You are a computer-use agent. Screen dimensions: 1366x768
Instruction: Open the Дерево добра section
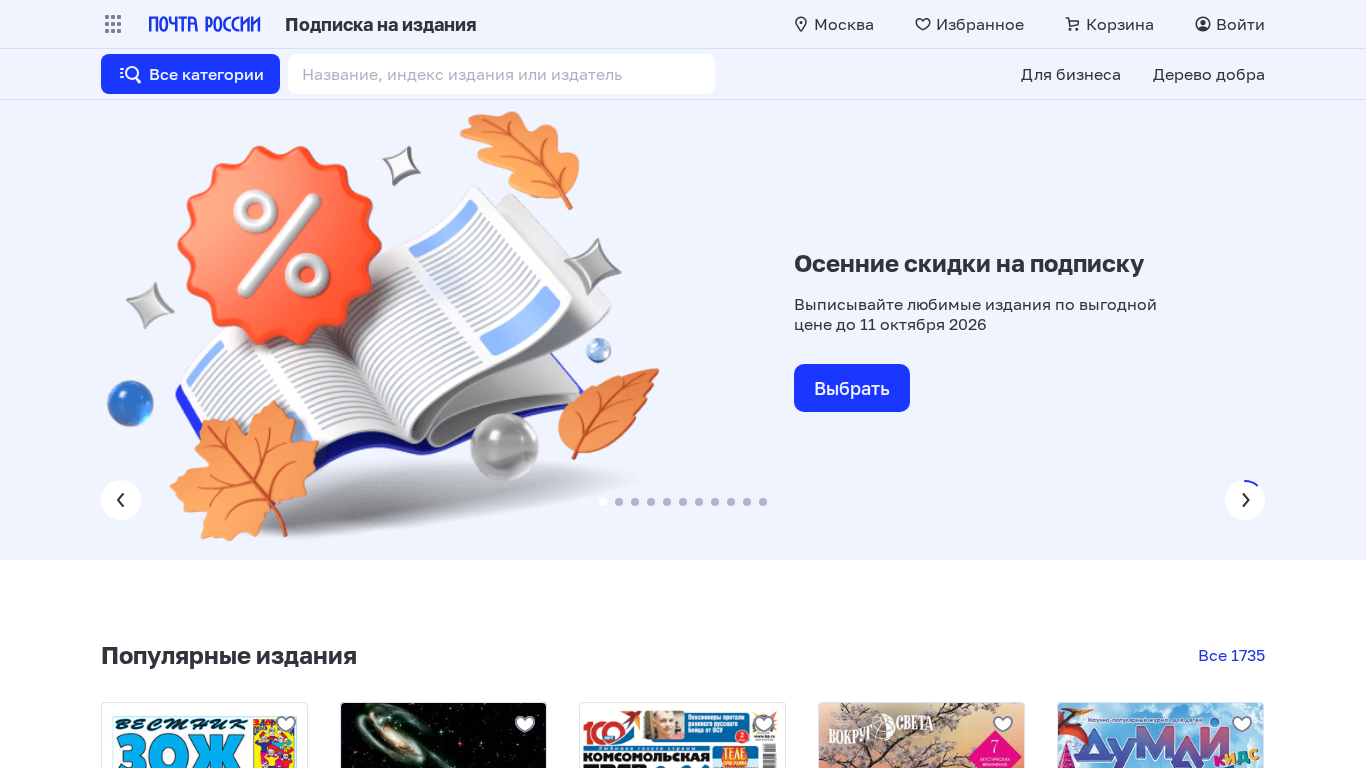(1208, 74)
